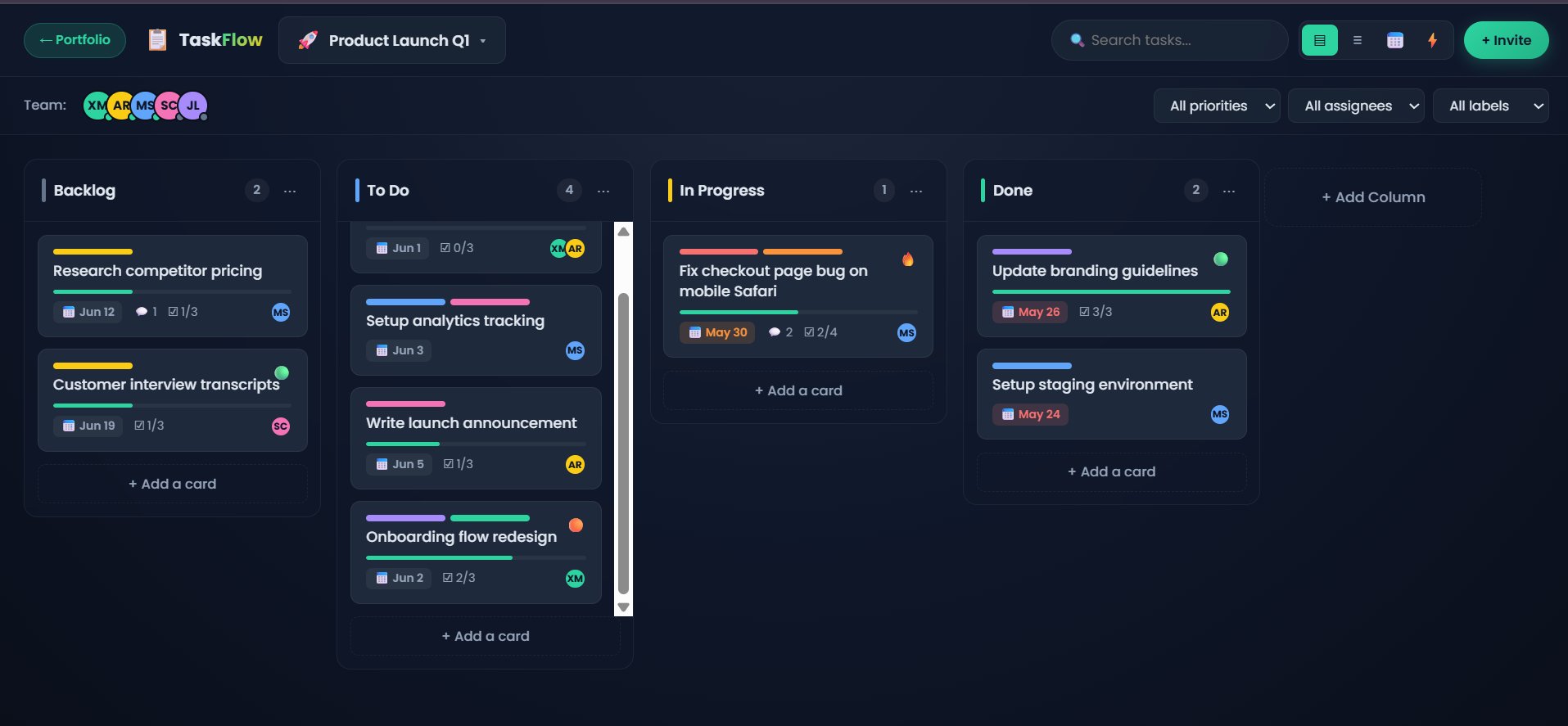The width and height of the screenshot is (1568, 726).
Task: Click MS avatar on Setup analytics tracking
Action: (576, 350)
